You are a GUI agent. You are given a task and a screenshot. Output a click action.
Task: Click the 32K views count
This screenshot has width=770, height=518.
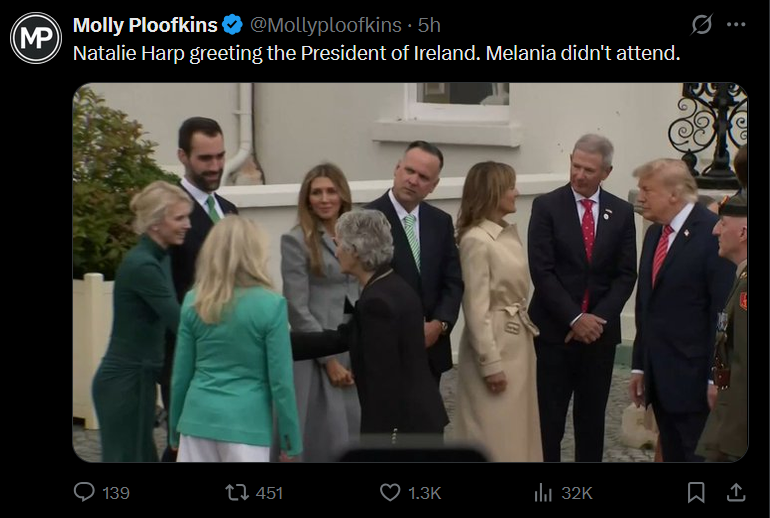577,492
